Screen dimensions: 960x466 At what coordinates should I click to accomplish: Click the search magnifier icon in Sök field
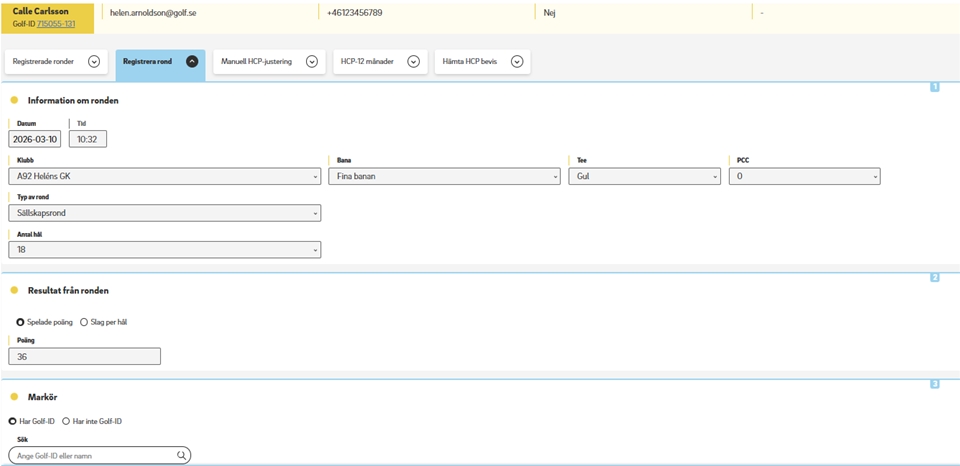(x=181, y=455)
